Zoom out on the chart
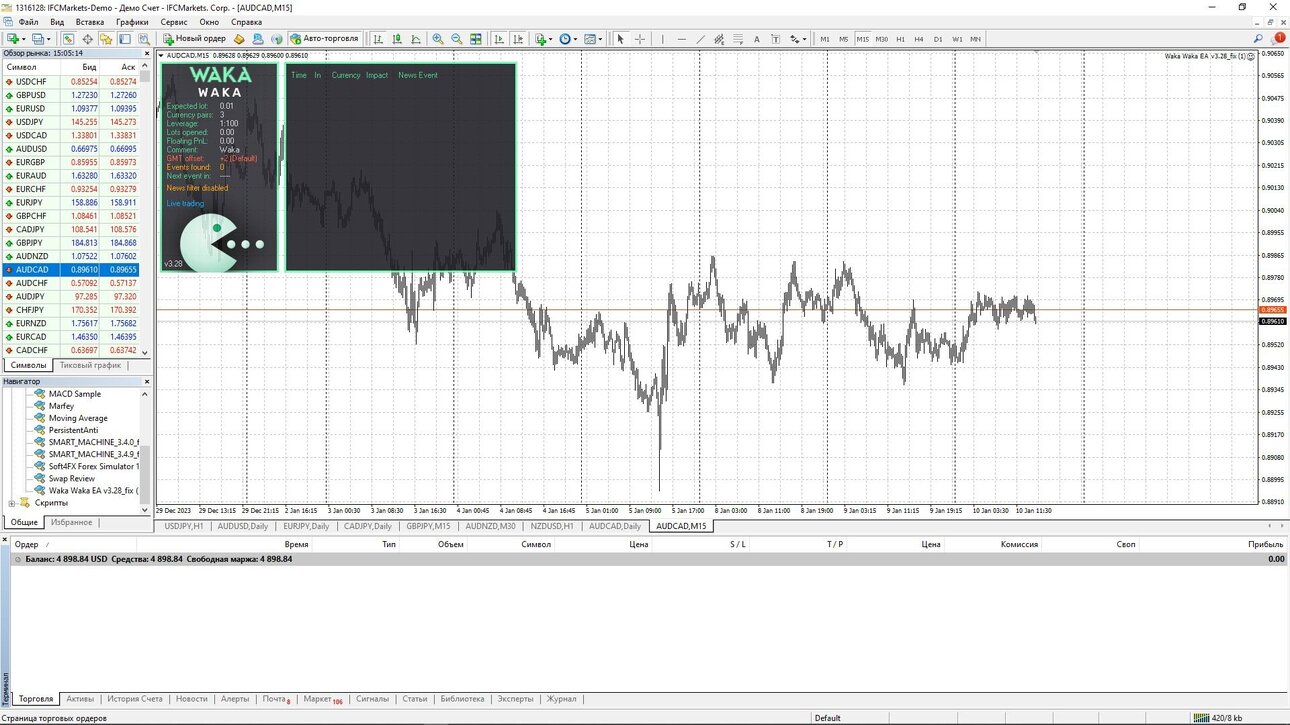This screenshot has height=725, width=1290. point(456,39)
